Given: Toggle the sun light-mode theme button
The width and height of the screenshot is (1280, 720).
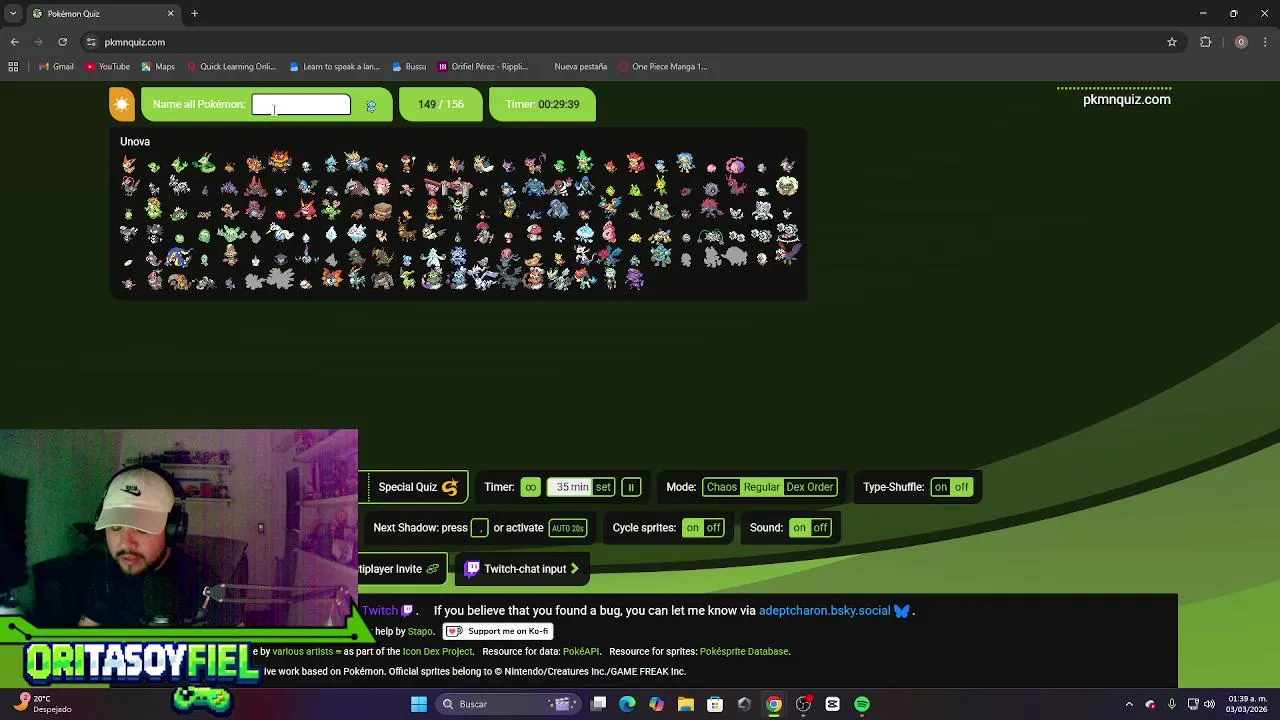Looking at the screenshot, I should click(x=121, y=104).
